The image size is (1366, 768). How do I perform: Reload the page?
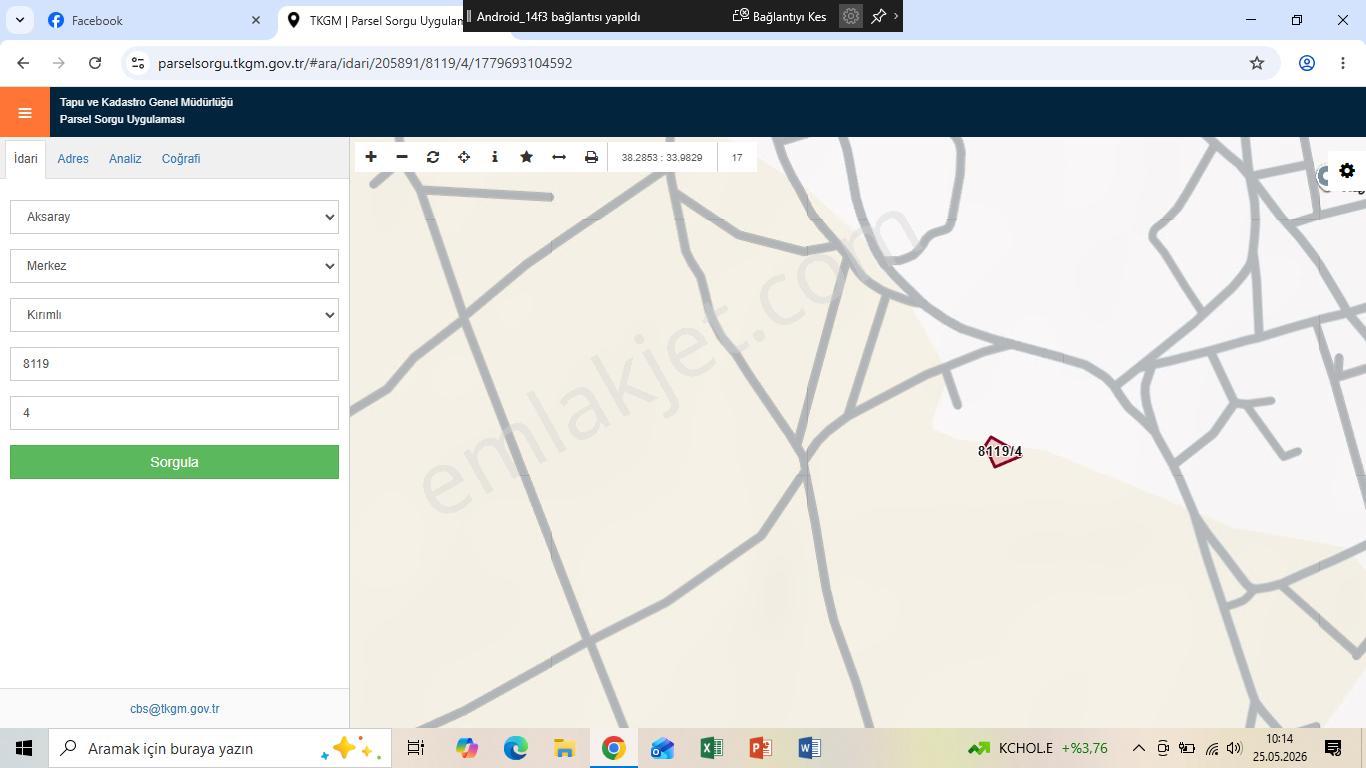click(95, 63)
